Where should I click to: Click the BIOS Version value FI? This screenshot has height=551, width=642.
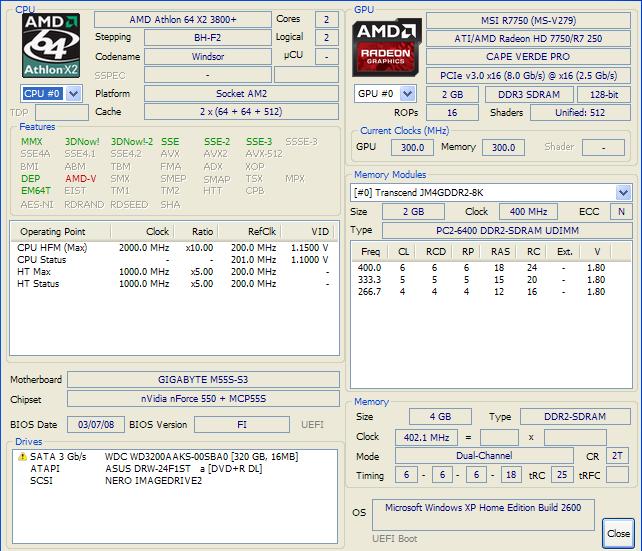pos(242,425)
